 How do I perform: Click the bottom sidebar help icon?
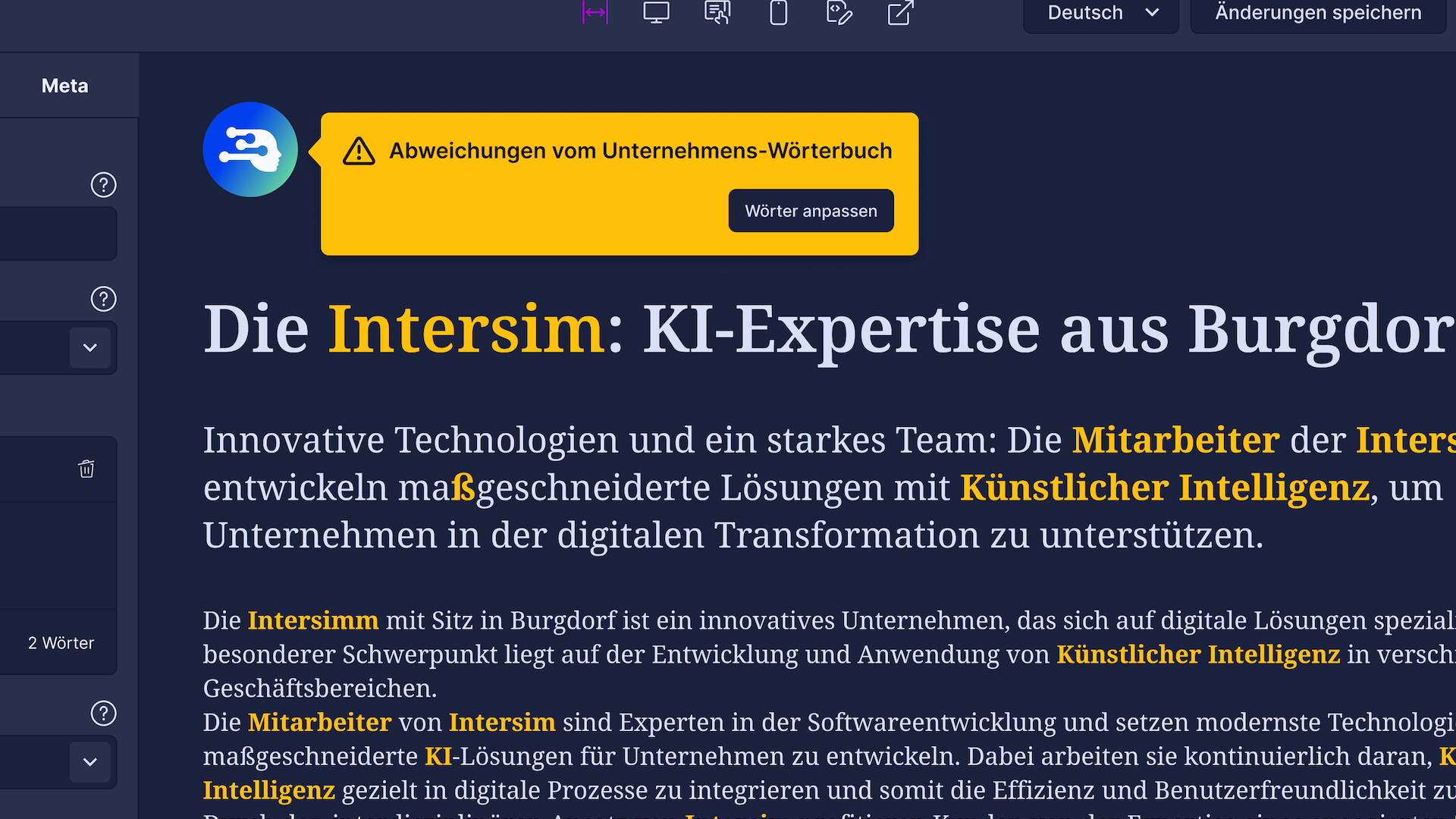pyautogui.click(x=103, y=713)
